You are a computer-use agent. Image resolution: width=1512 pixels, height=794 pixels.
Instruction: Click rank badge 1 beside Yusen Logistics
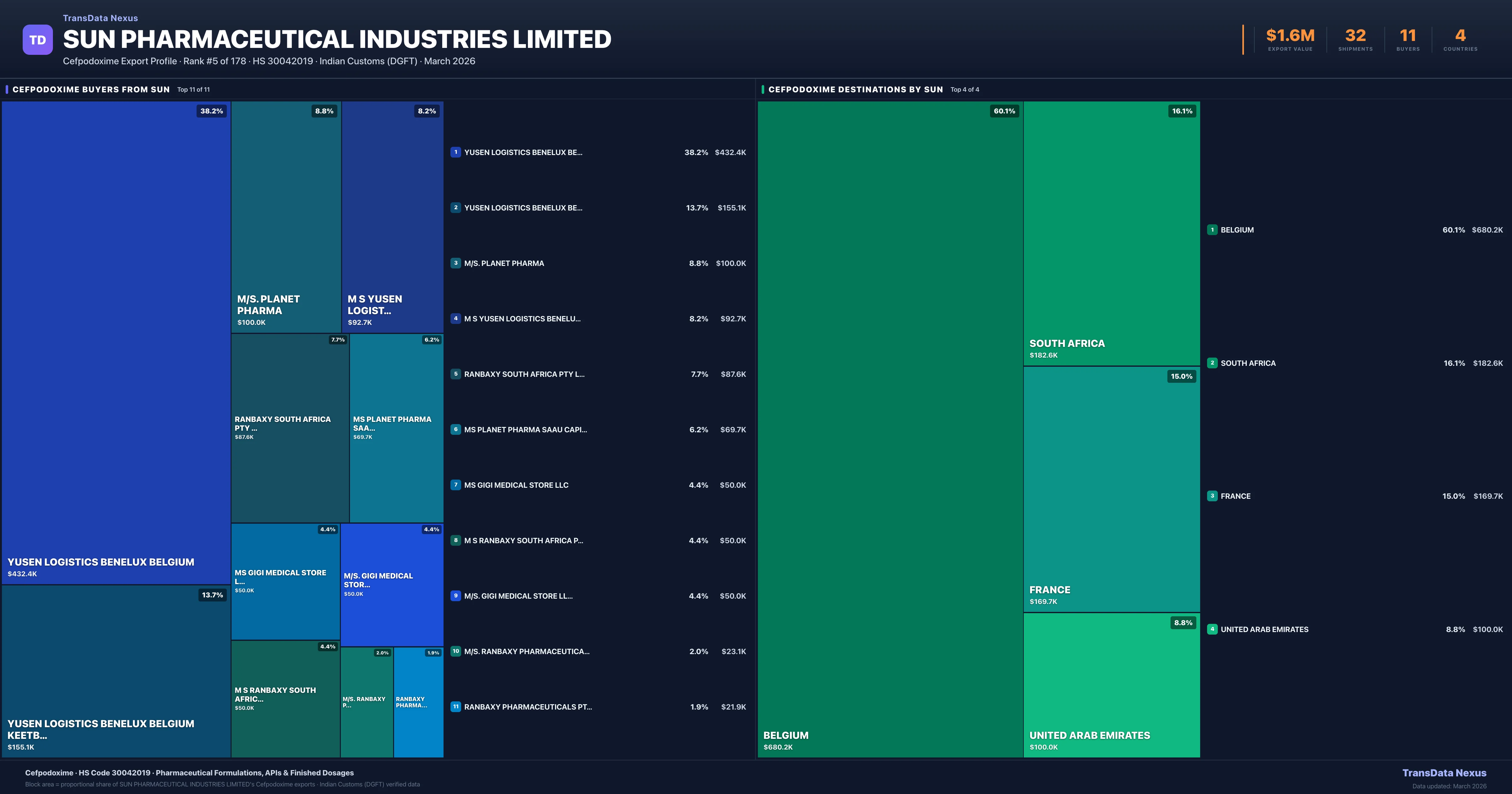[x=455, y=152]
